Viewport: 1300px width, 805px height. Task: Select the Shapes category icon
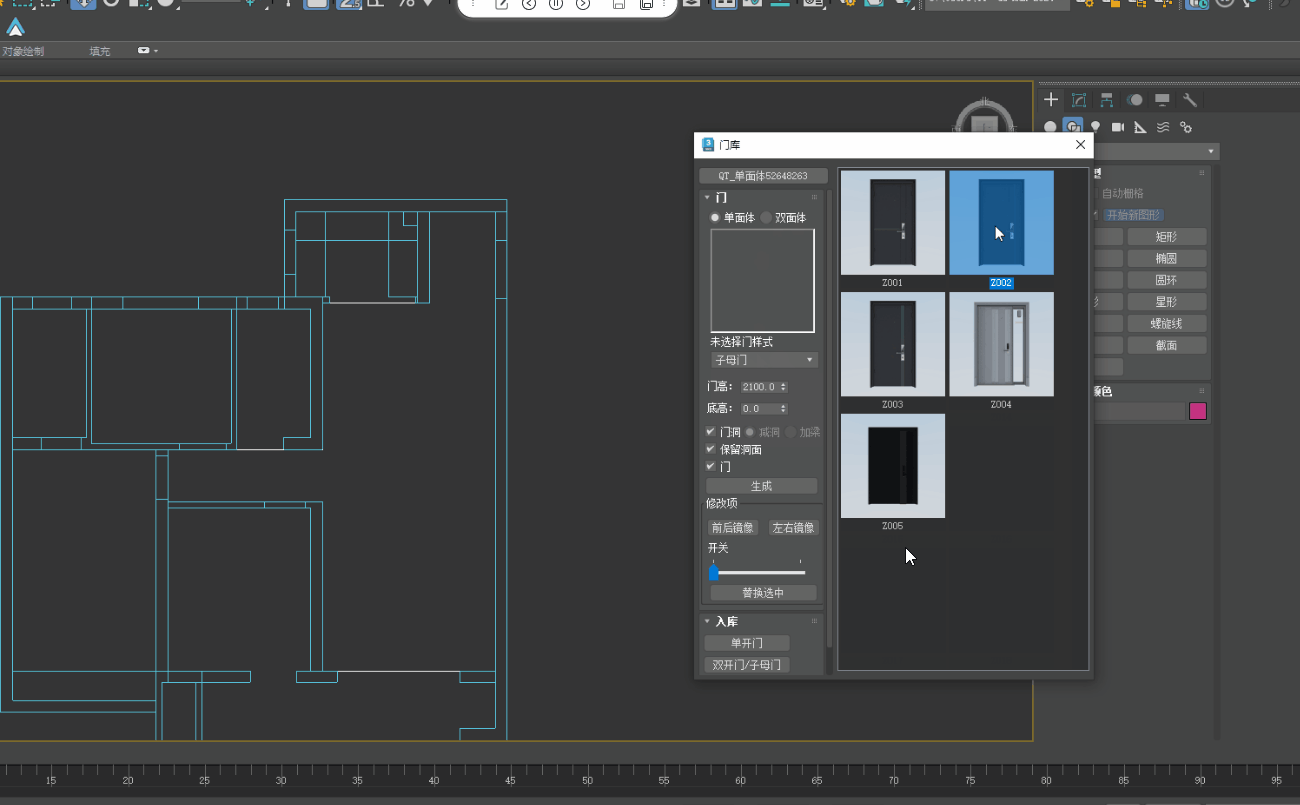pyautogui.click(x=1073, y=127)
